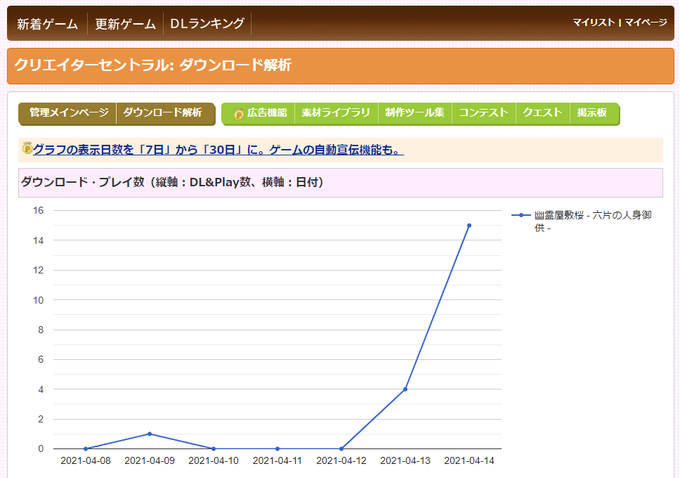680x478 pixels.
Task: Click the data point for 2021-04-12
Action: 341,449
